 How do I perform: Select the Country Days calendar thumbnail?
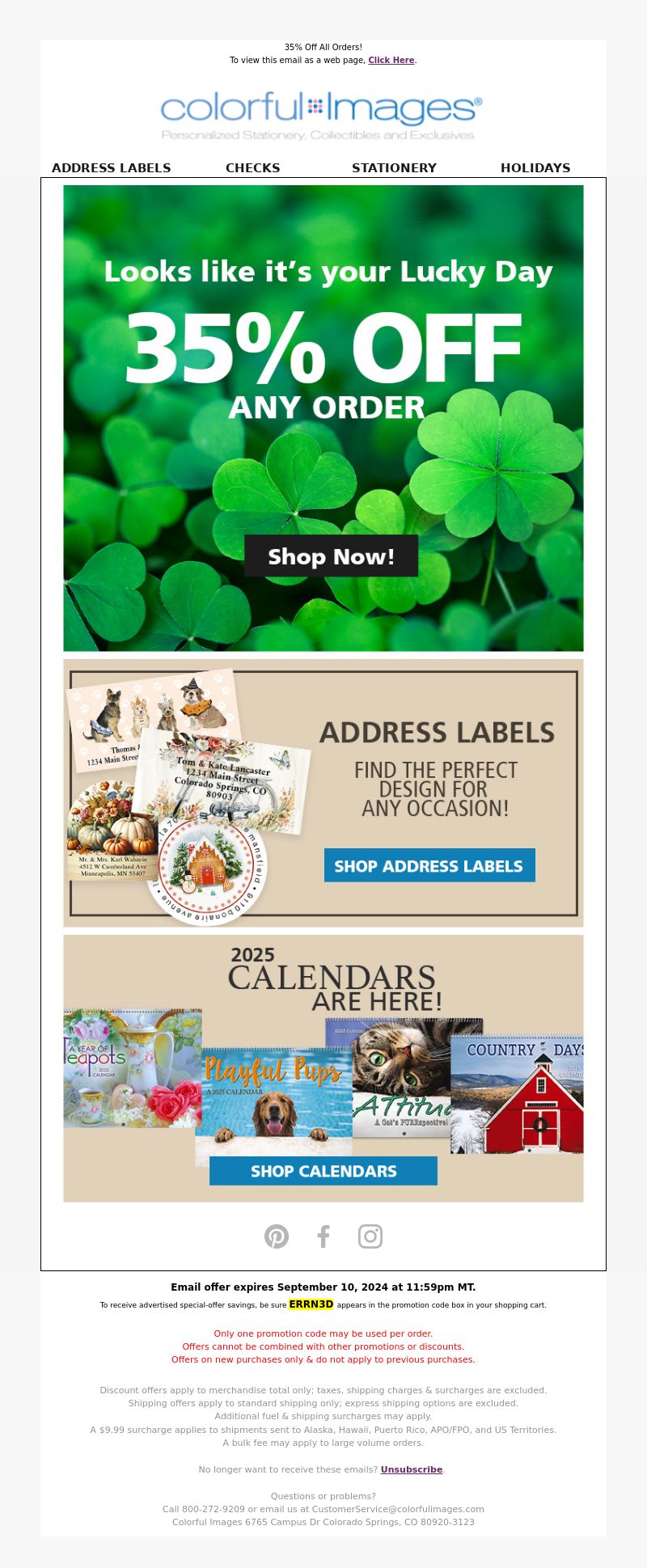tap(517, 1093)
